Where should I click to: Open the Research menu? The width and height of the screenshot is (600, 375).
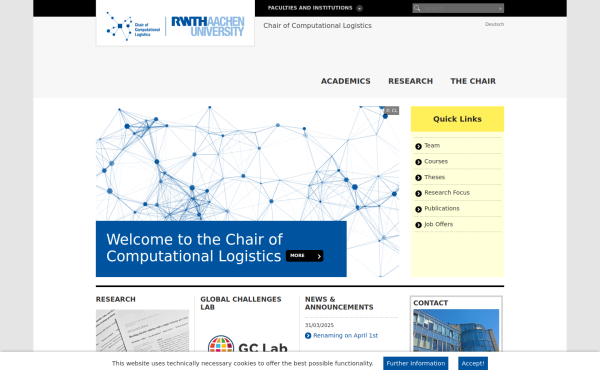coord(411,81)
